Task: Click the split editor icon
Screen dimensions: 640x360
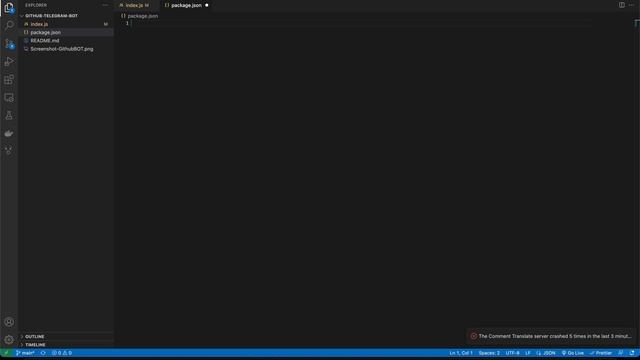Action: coord(621,5)
